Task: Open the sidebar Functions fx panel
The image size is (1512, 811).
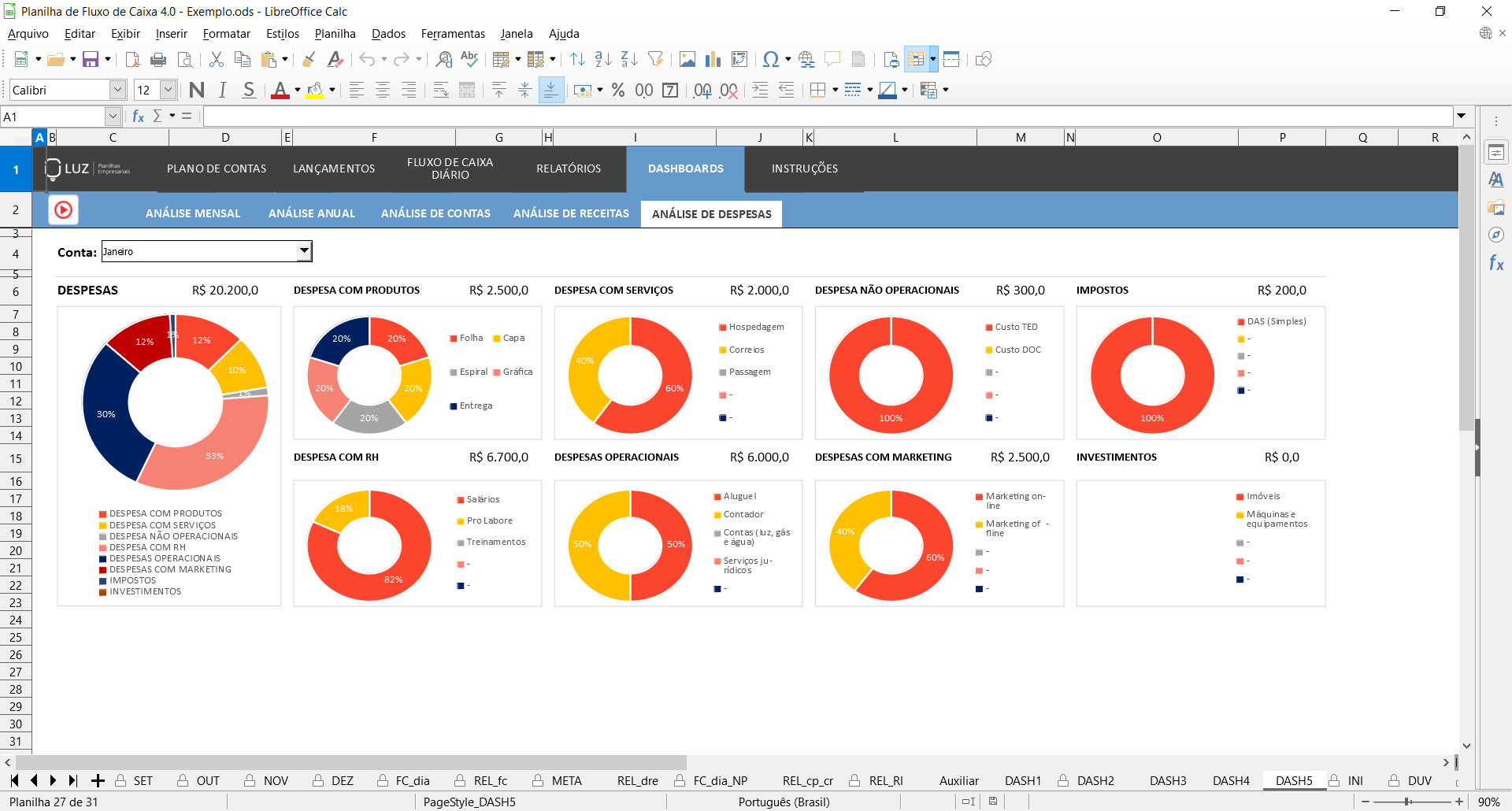Action: [x=1496, y=263]
